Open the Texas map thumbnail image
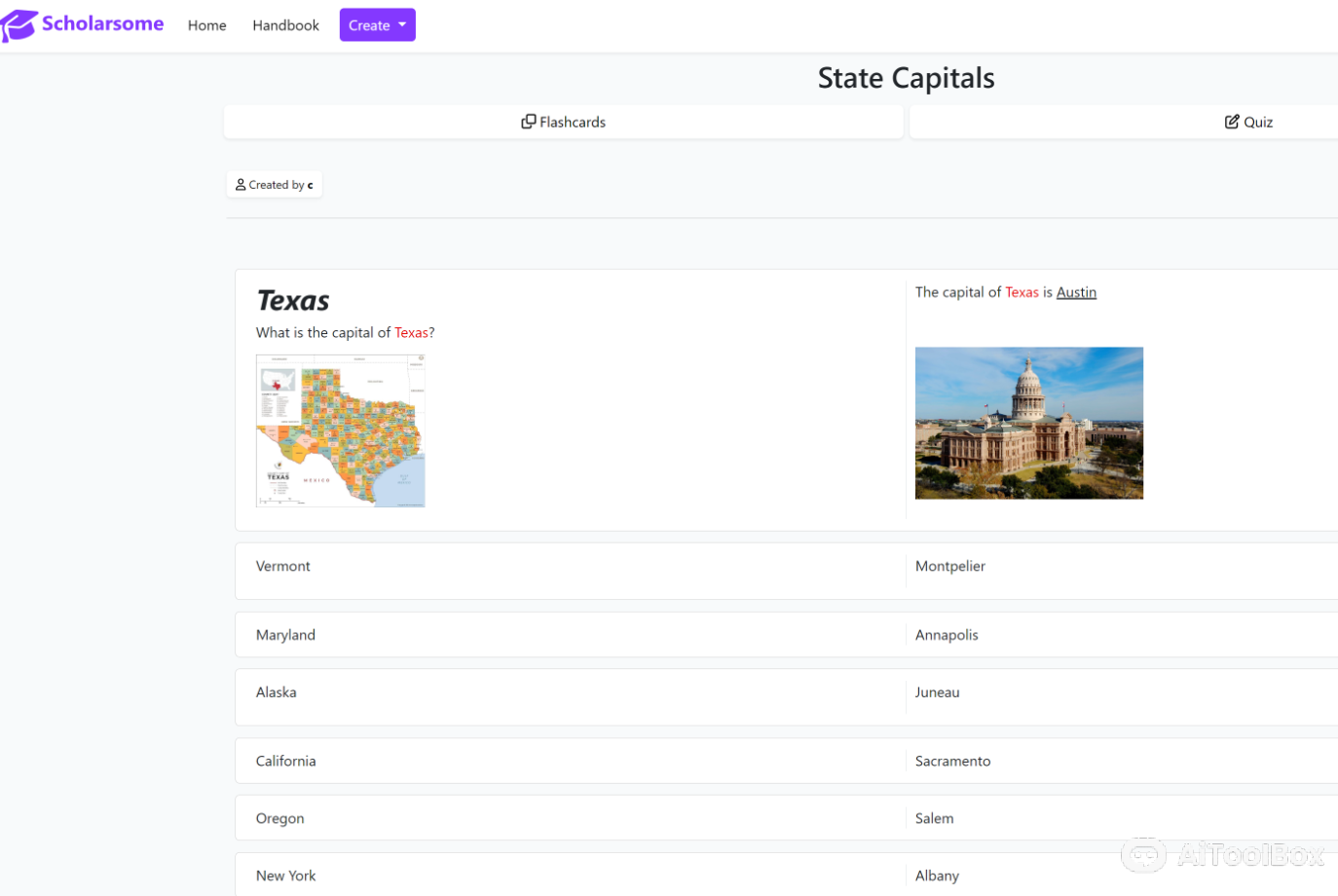This screenshot has width=1338, height=896. [x=340, y=430]
